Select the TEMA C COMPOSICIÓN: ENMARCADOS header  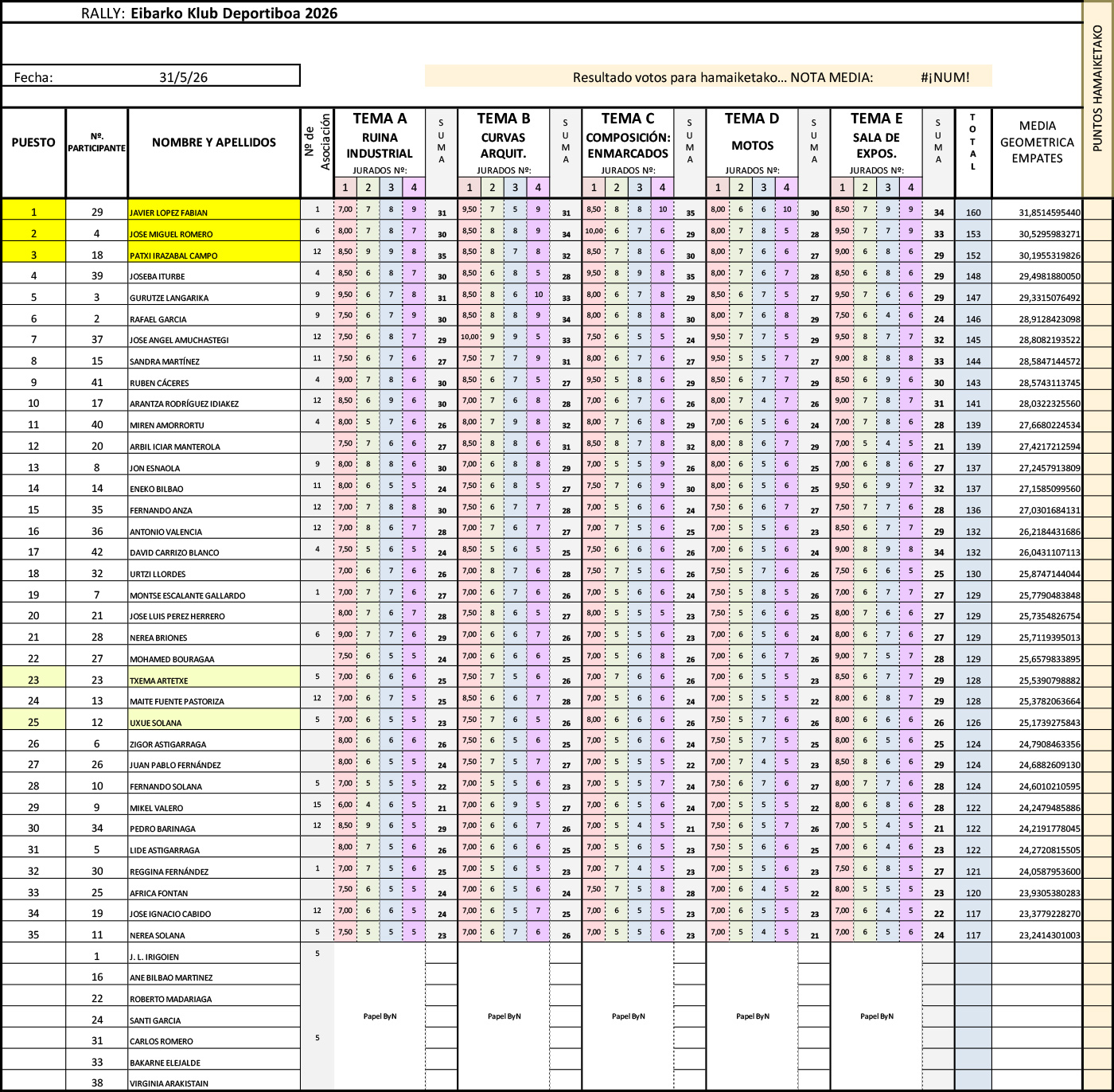(628, 135)
